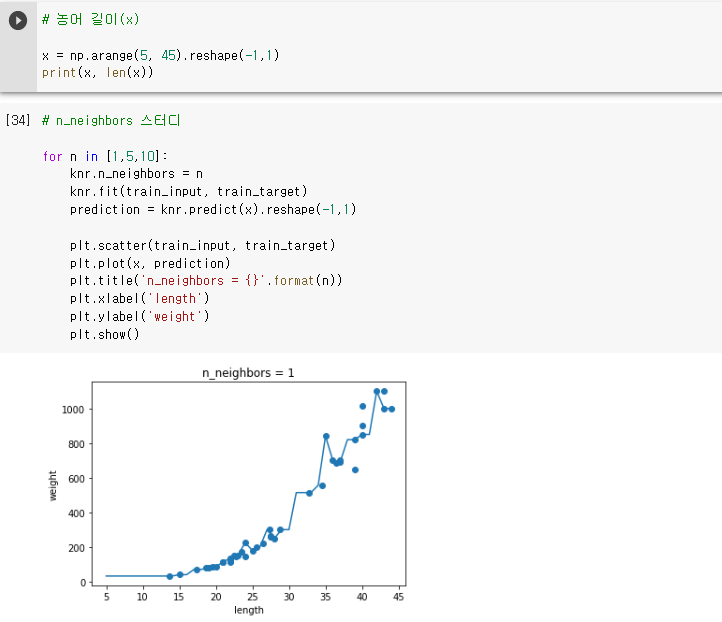Viewport: 722px width, 622px height.
Task: Click the line 'plt.plot(x, prediction)'
Action: tap(150, 263)
